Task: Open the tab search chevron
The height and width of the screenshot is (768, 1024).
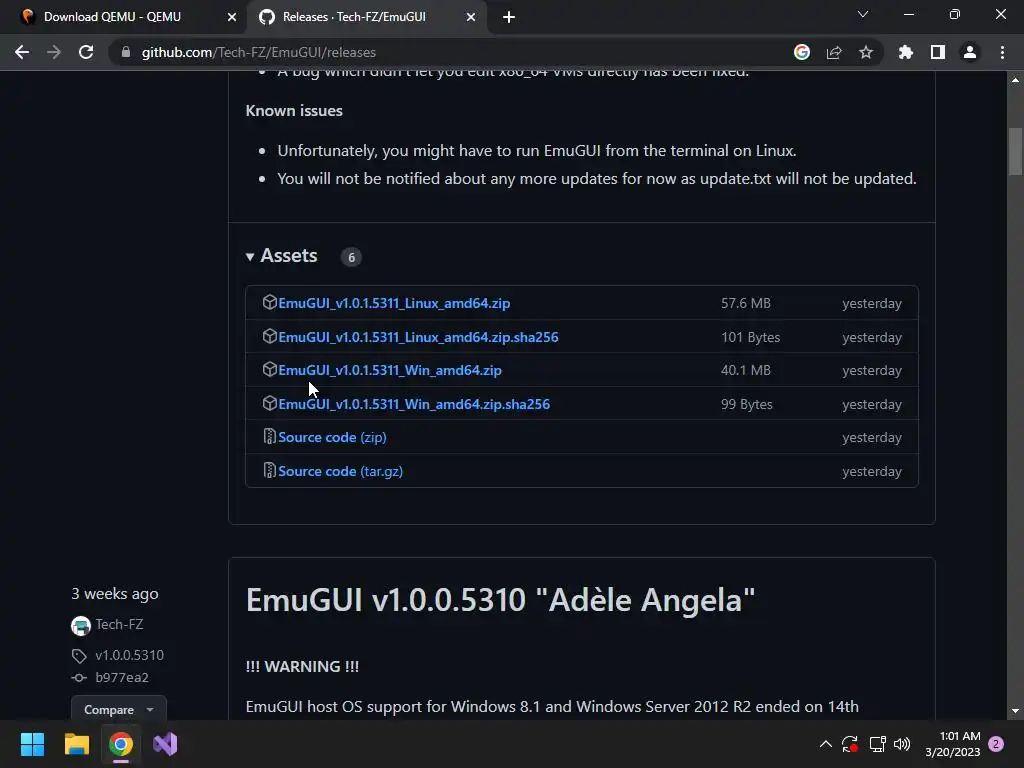Action: (863, 14)
